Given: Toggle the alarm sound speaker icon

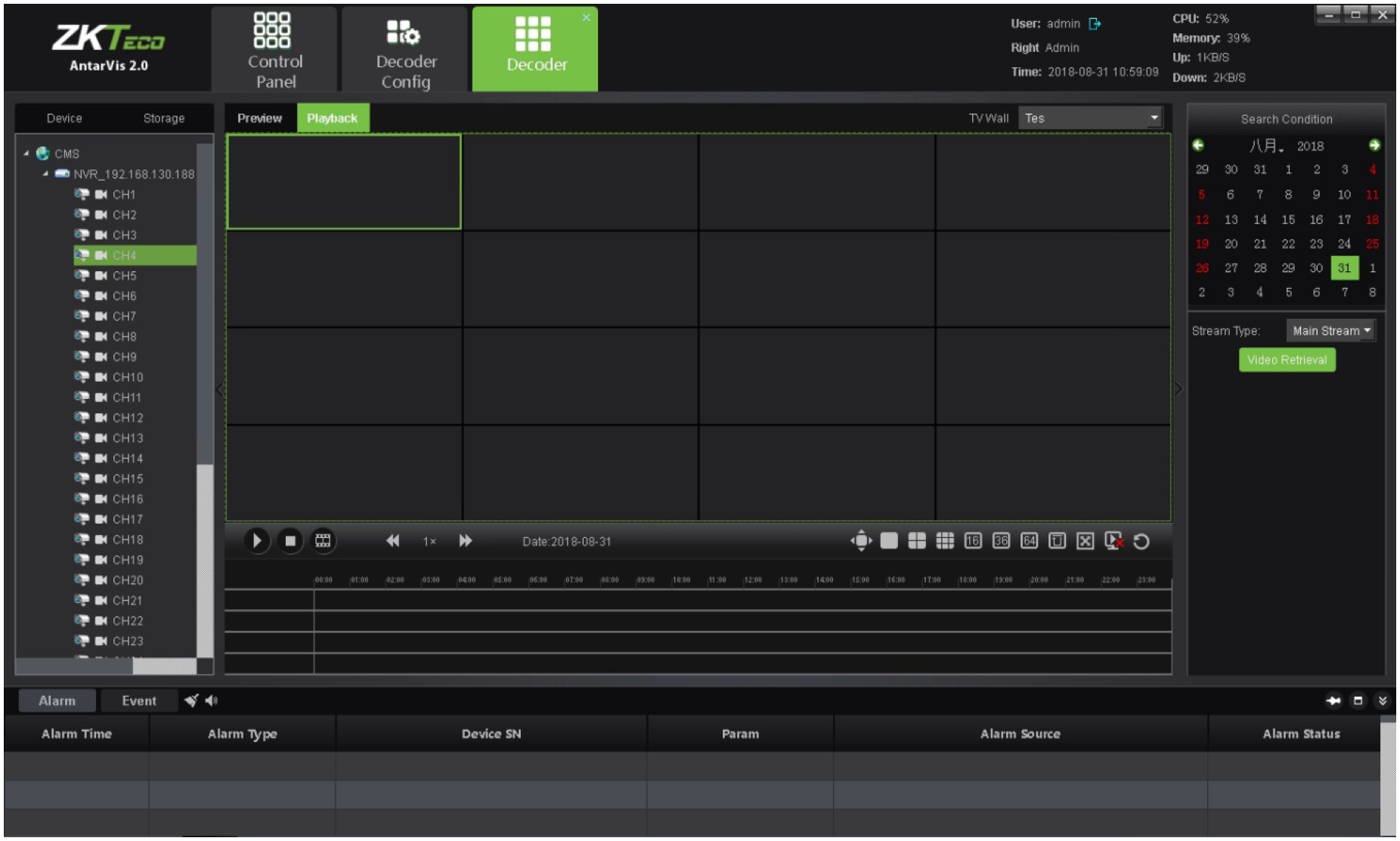Looking at the screenshot, I should click(212, 701).
